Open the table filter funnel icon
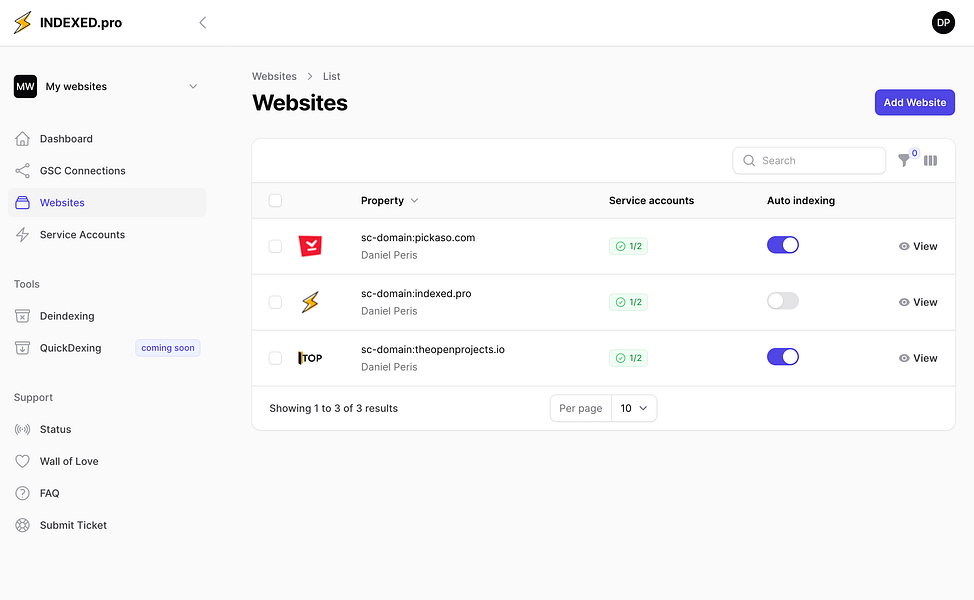The image size is (974, 600). click(x=904, y=161)
